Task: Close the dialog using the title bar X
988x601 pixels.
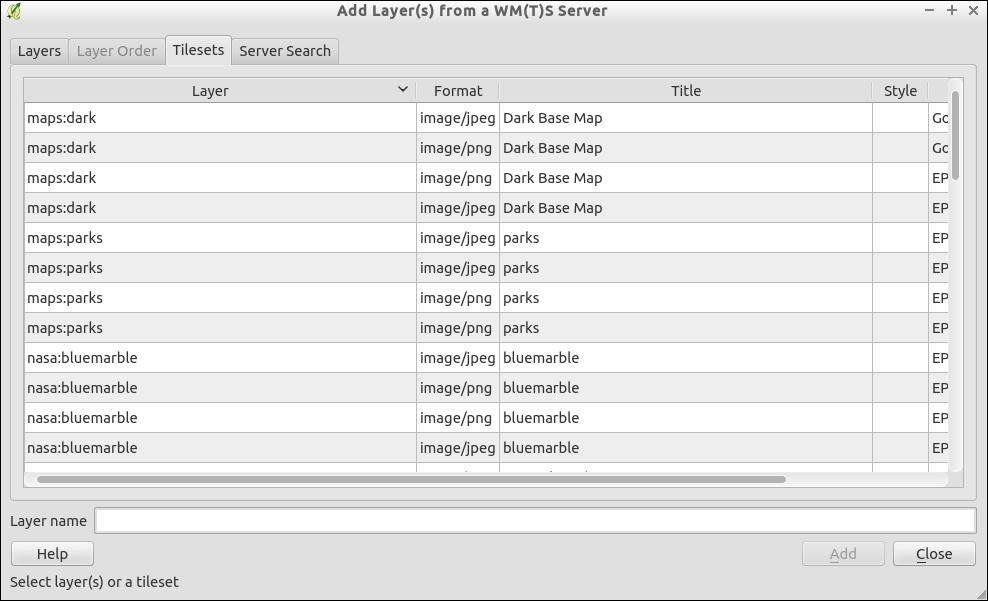Action: point(974,11)
